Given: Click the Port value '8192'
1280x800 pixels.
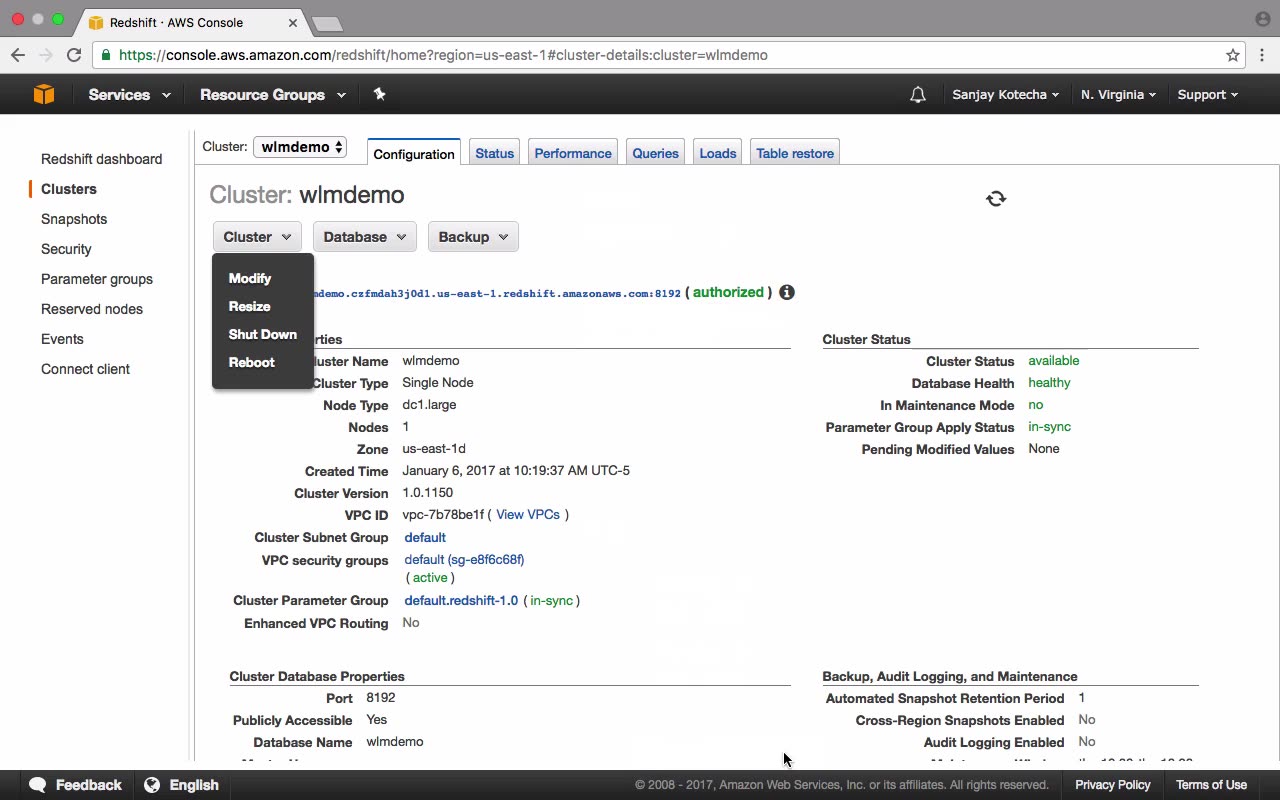Looking at the screenshot, I should point(381,698).
